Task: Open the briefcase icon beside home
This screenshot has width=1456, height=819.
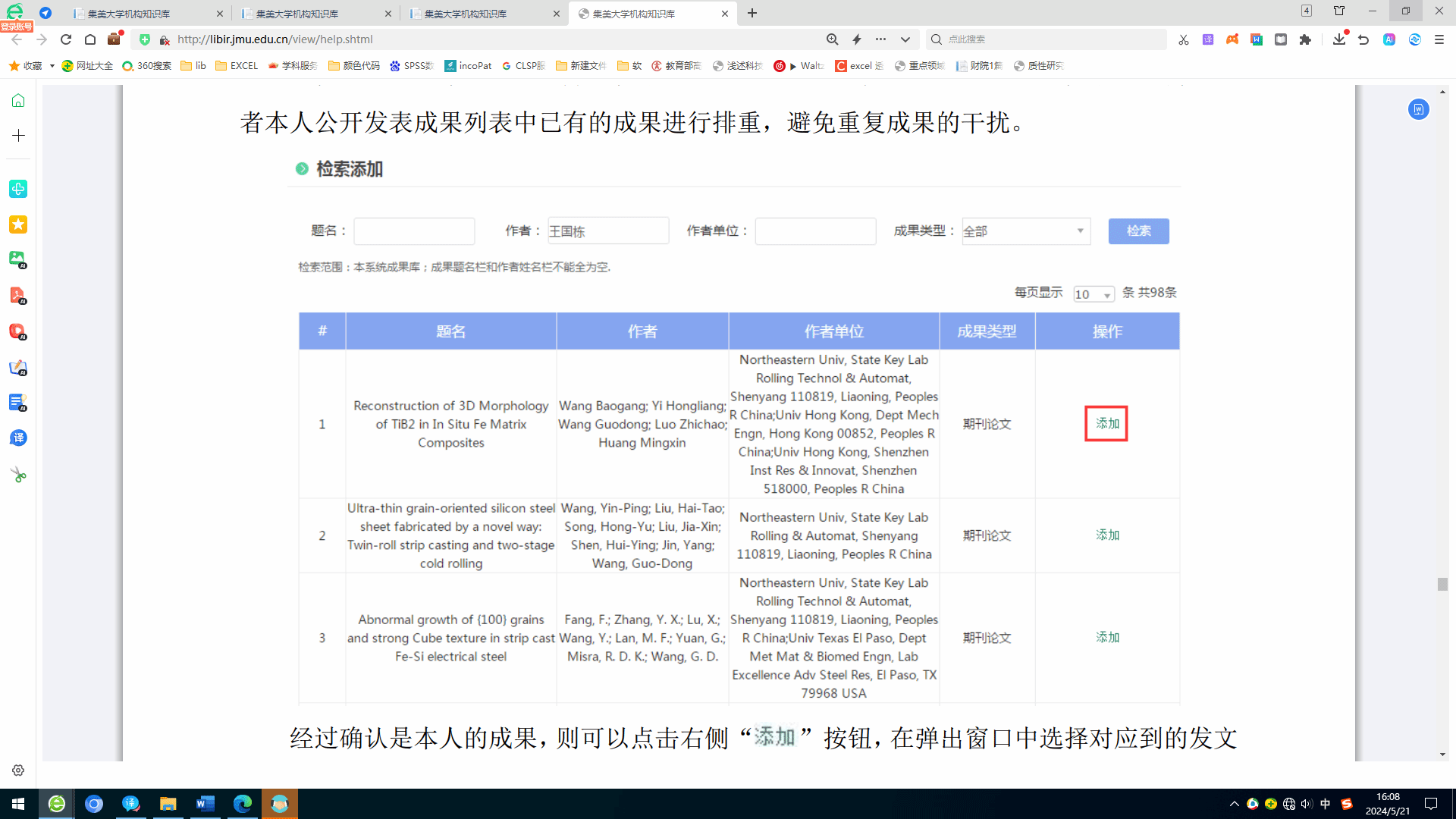Action: coord(115,39)
